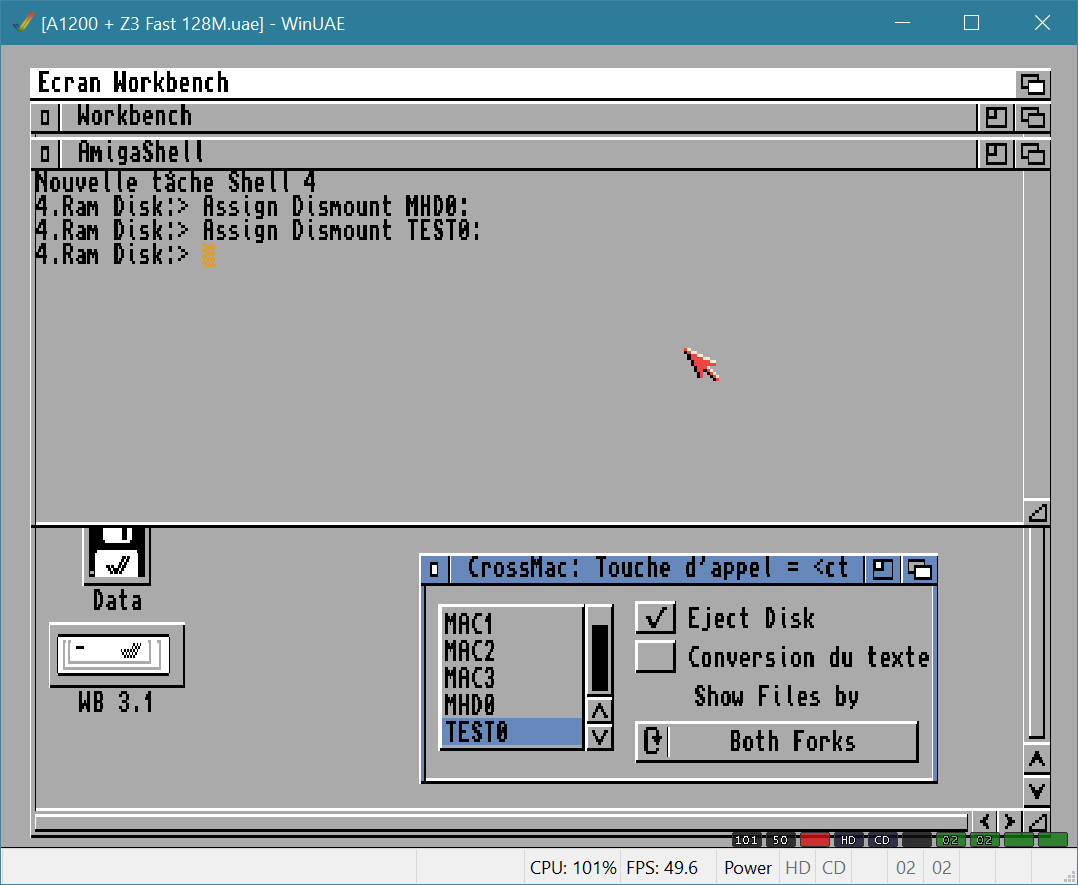Close the WinUAE window

[x=1042, y=23]
